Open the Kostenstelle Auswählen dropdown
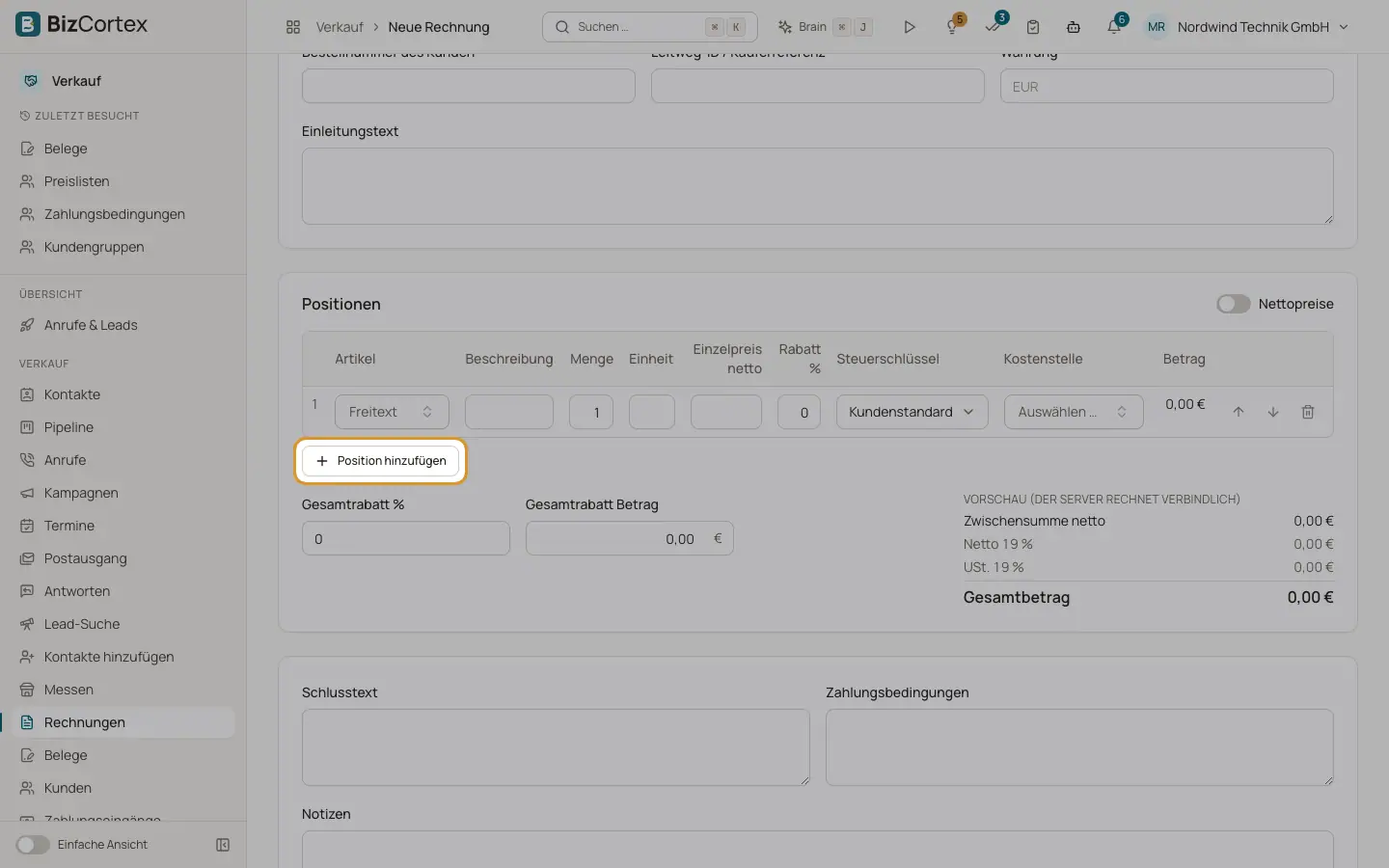This screenshot has width=1389, height=868. pyautogui.click(x=1074, y=412)
